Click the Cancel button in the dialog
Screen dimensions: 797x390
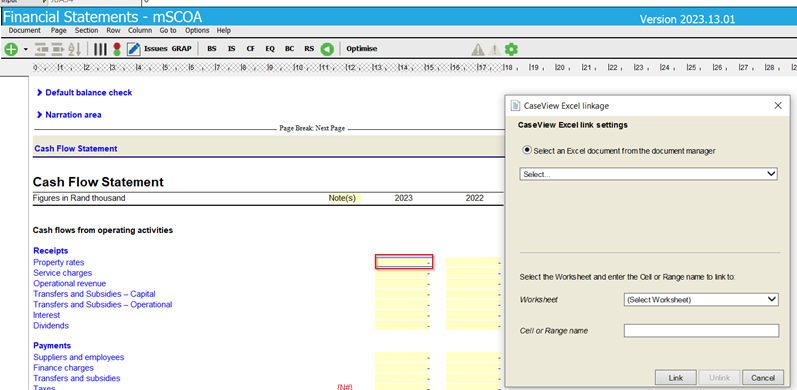(762, 378)
